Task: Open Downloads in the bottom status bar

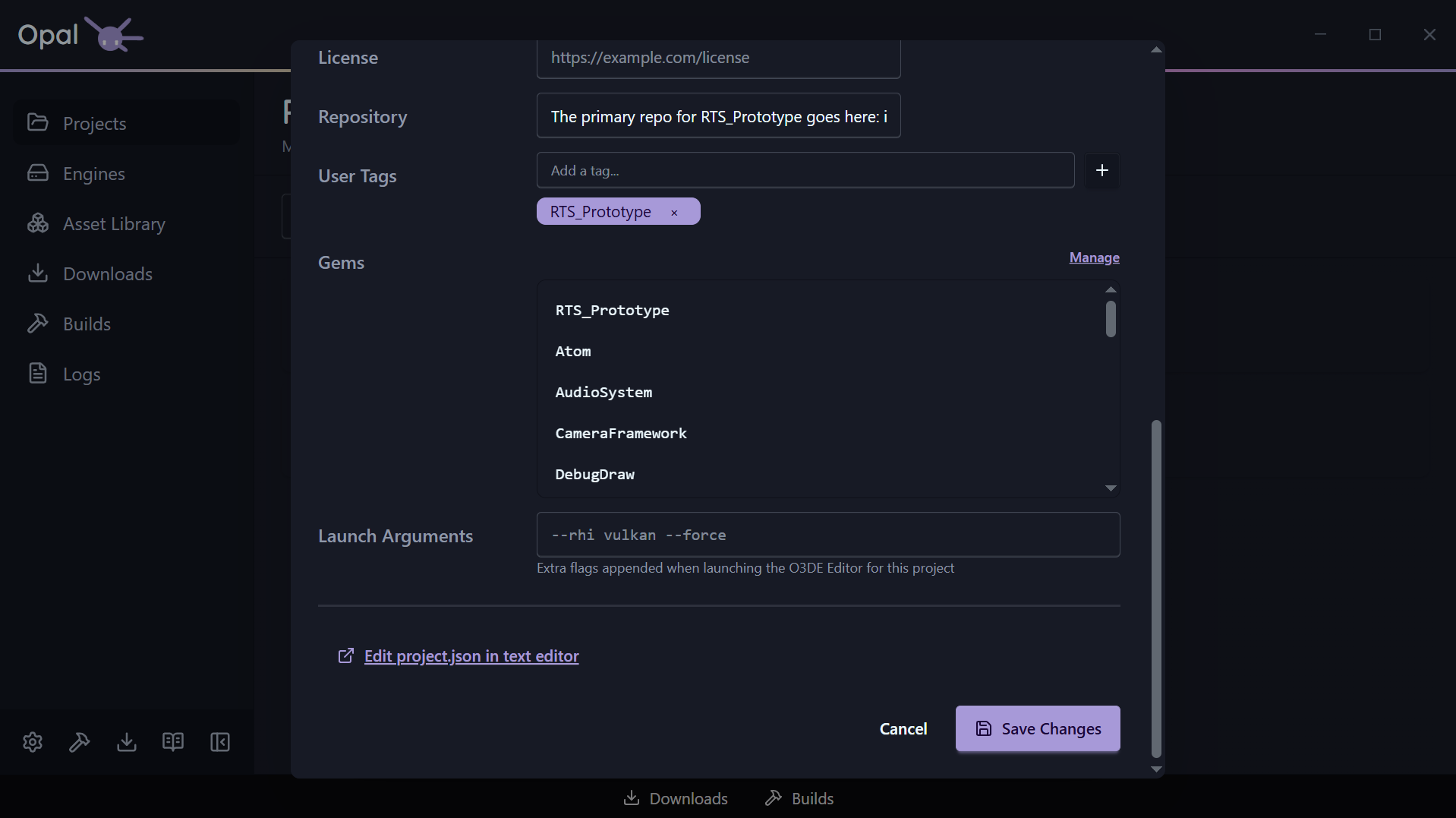Action: [676, 798]
